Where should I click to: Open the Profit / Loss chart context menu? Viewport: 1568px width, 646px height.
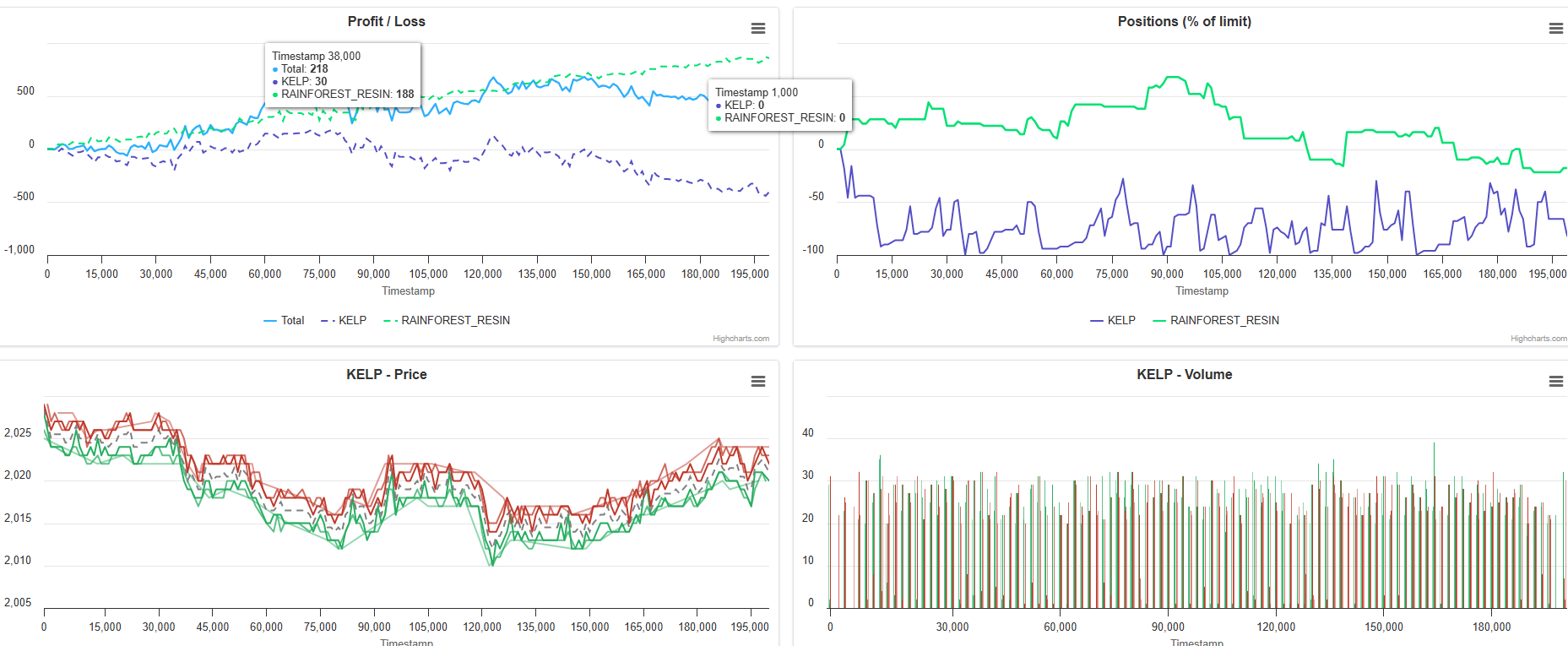(758, 29)
